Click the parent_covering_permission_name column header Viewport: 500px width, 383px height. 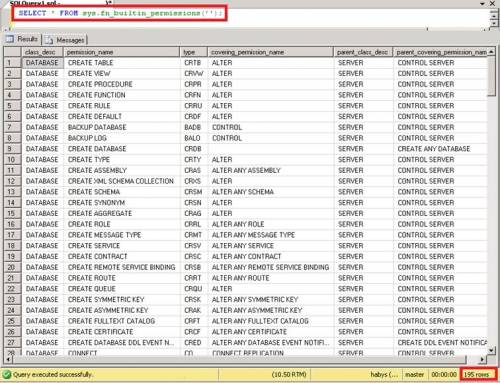pos(440,52)
